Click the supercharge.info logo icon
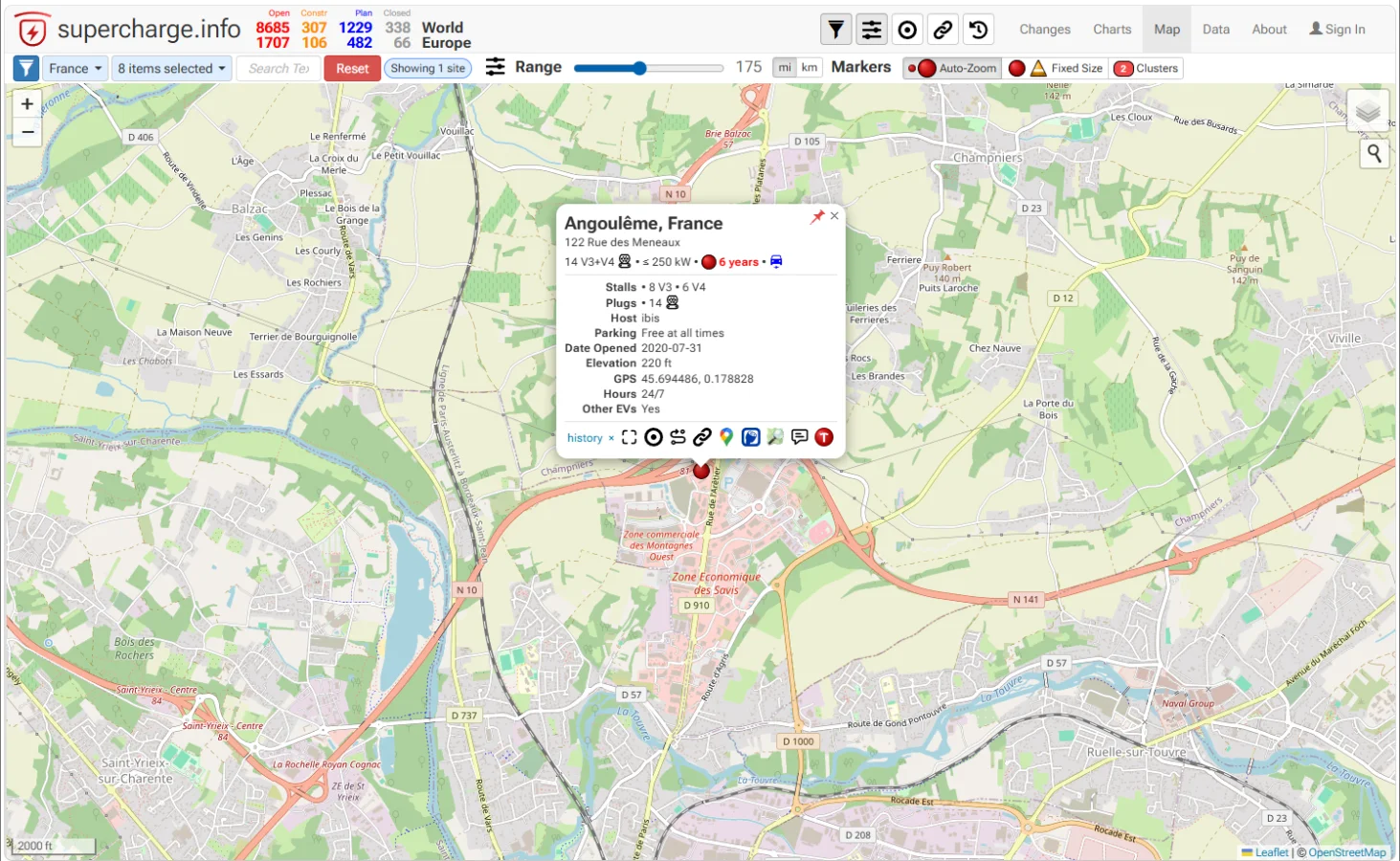This screenshot has width=1400, height=861. tap(32, 30)
